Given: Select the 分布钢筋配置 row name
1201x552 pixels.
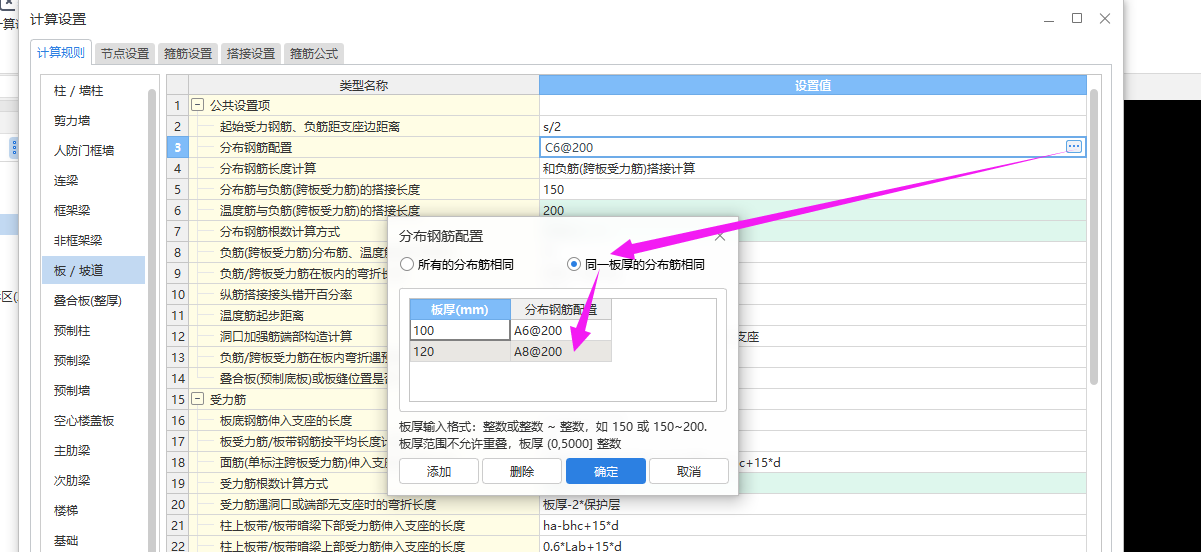Looking at the screenshot, I should click(x=364, y=147).
